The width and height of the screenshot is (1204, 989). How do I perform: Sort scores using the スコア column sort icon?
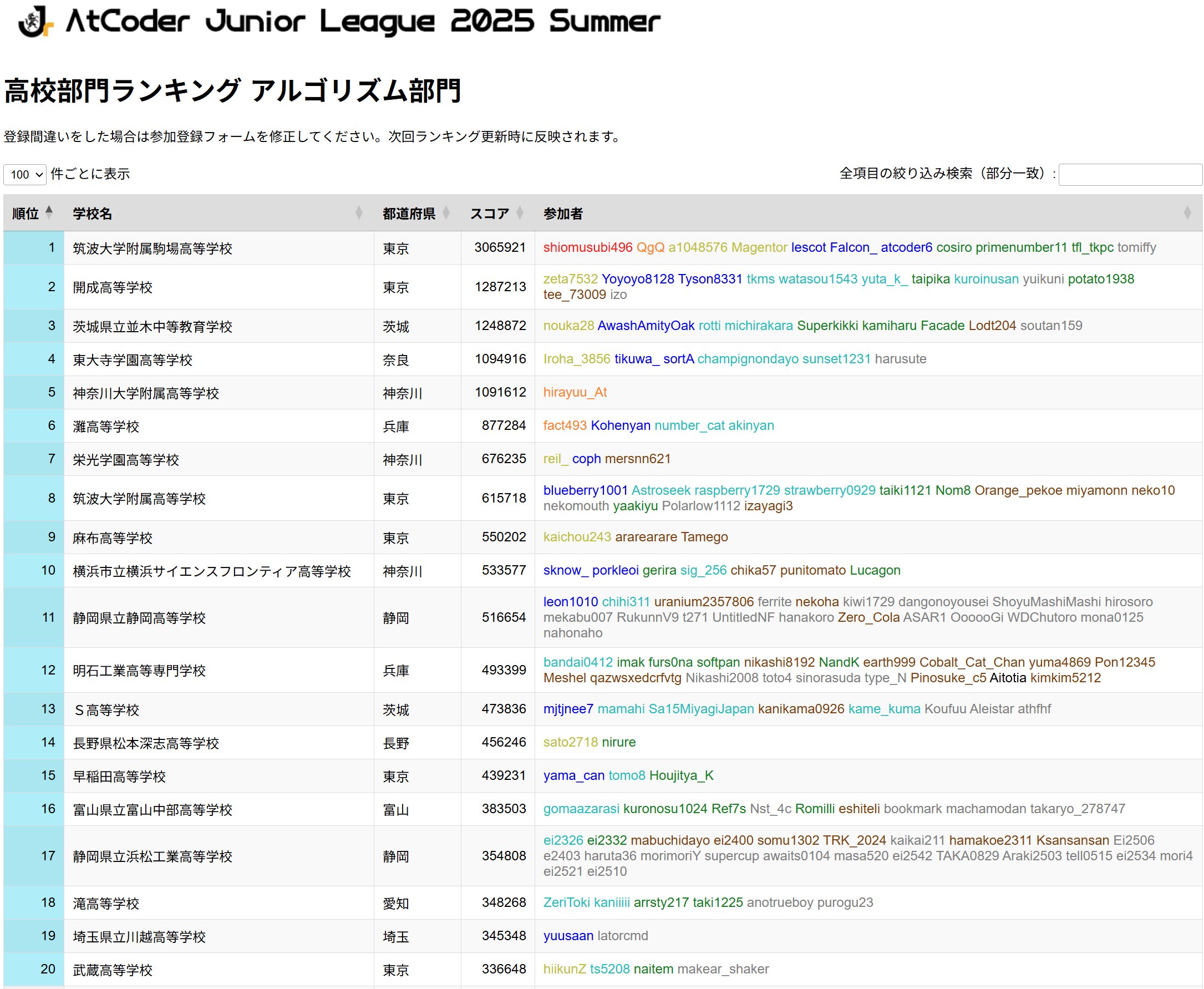click(x=520, y=214)
